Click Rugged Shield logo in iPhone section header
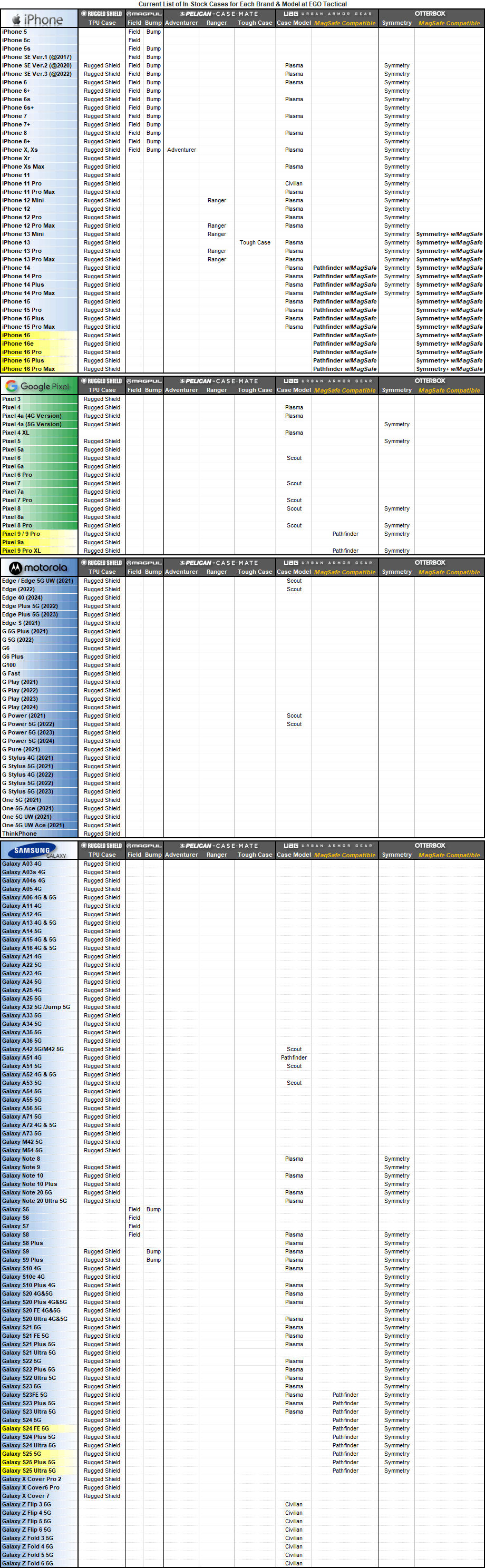Image resolution: width=485 pixels, height=1568 pixels. (x=102, y=13)
